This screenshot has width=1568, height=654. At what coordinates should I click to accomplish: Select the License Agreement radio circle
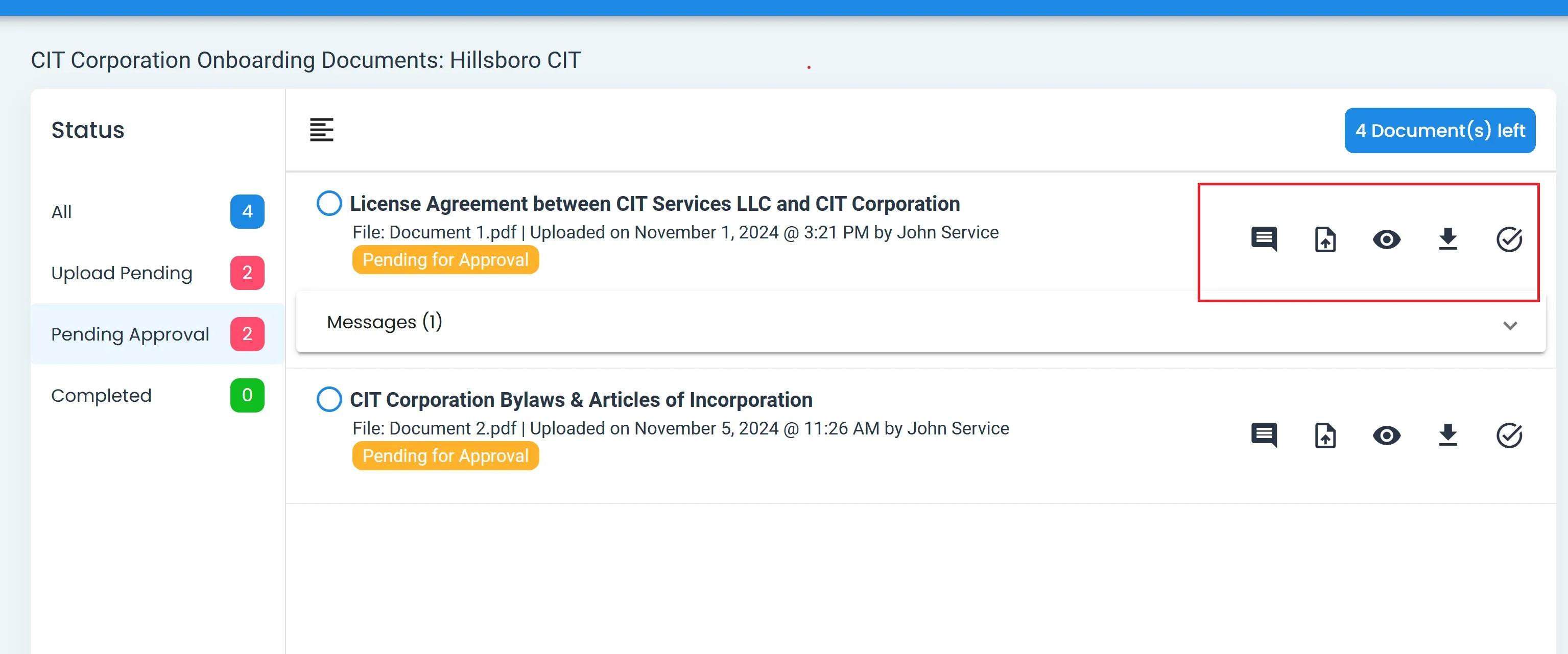pos(329,203)
